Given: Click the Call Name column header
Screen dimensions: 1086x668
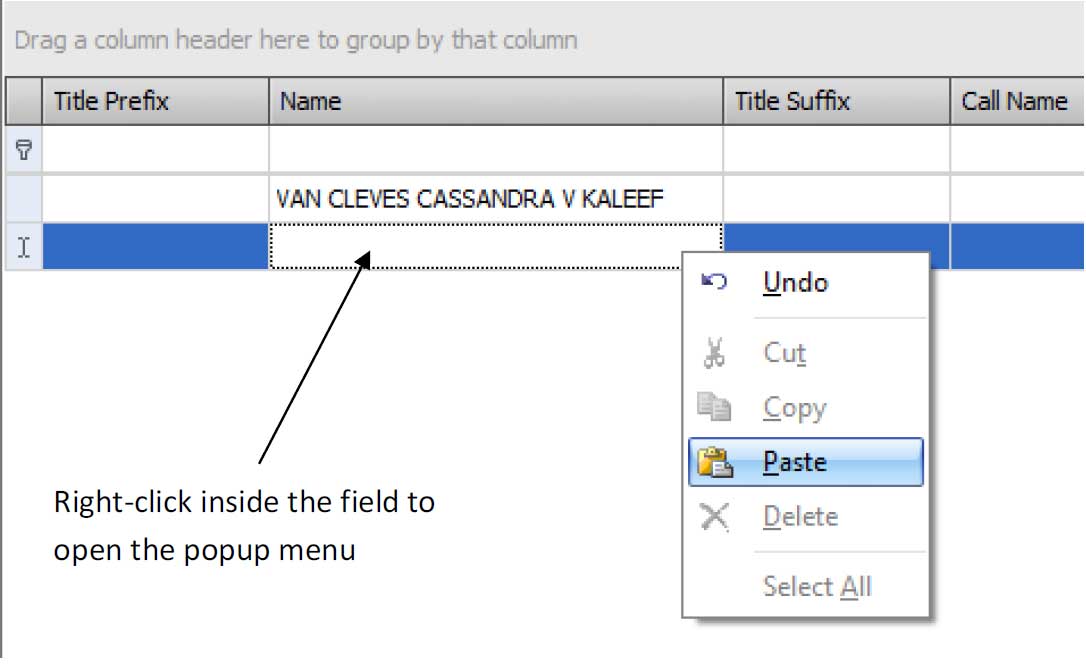Looking at the screenshot, I should (x=1015, y=101).
